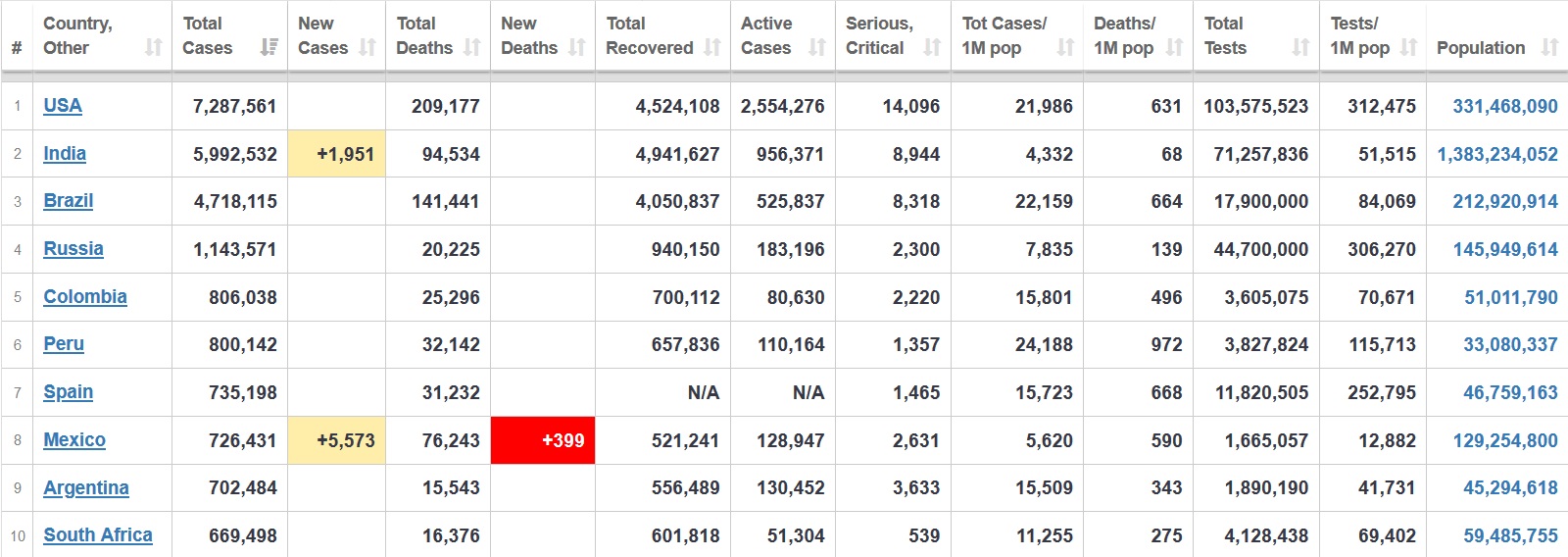Open Mexico population 129,254,800 link
Screen dimensions: 1568x557
click(x=1505, y=440)
